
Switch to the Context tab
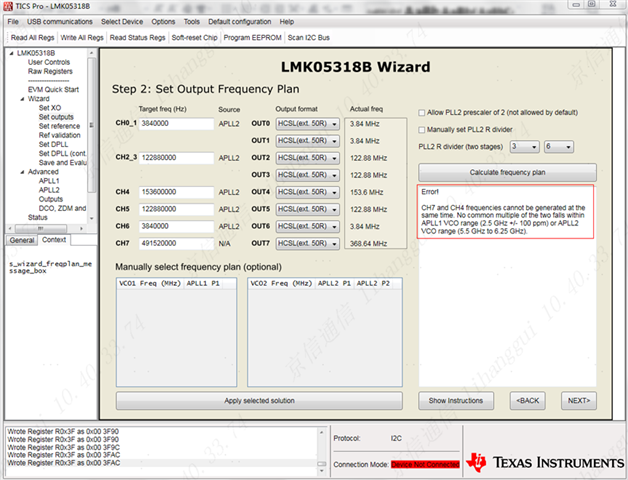tap(54, 240)
